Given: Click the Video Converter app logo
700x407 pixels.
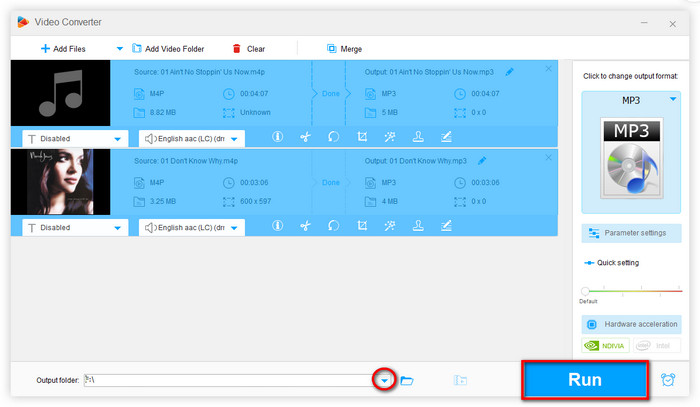Looking at the screenshot, I should (23, 22).
